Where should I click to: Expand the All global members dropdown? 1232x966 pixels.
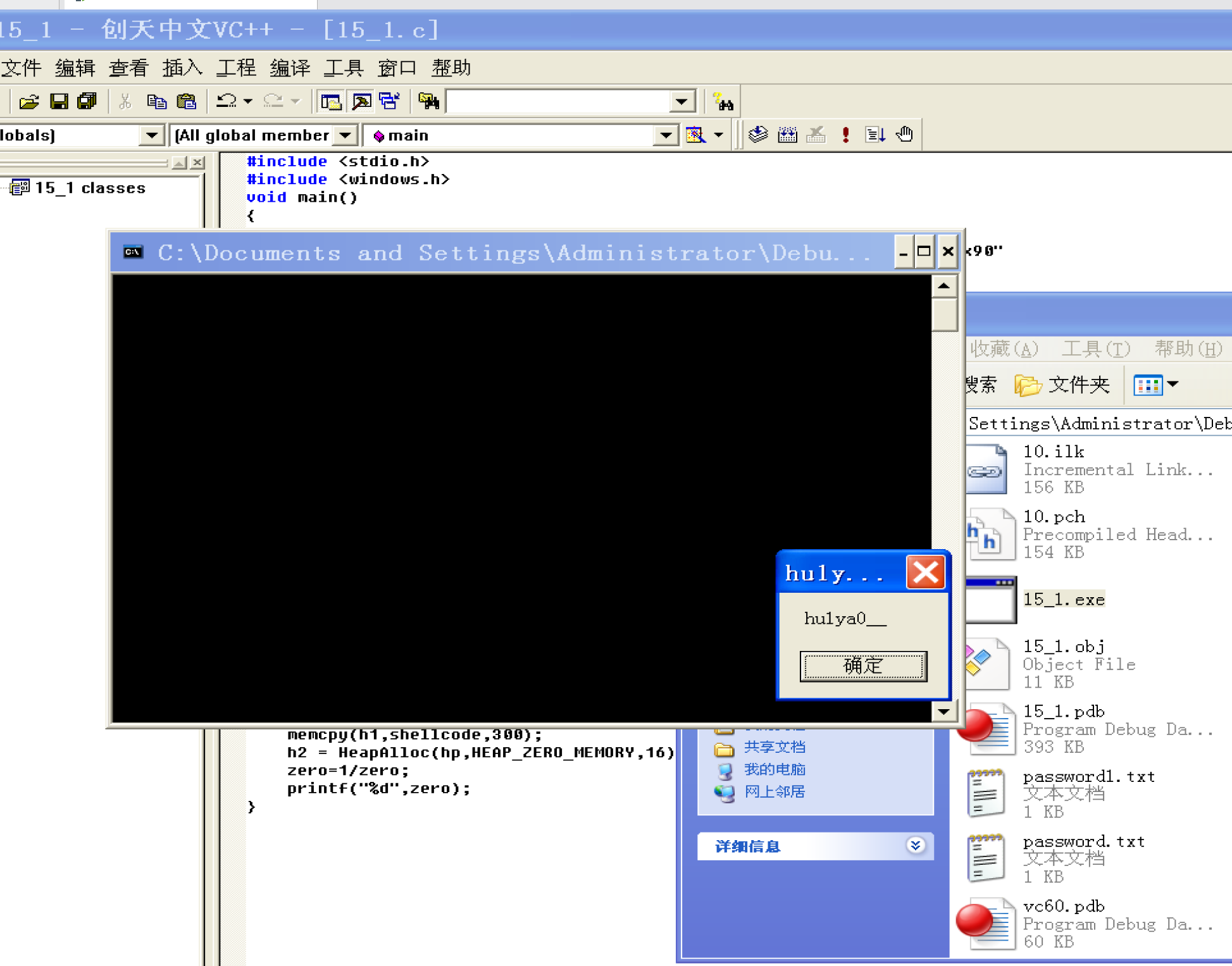345,135
